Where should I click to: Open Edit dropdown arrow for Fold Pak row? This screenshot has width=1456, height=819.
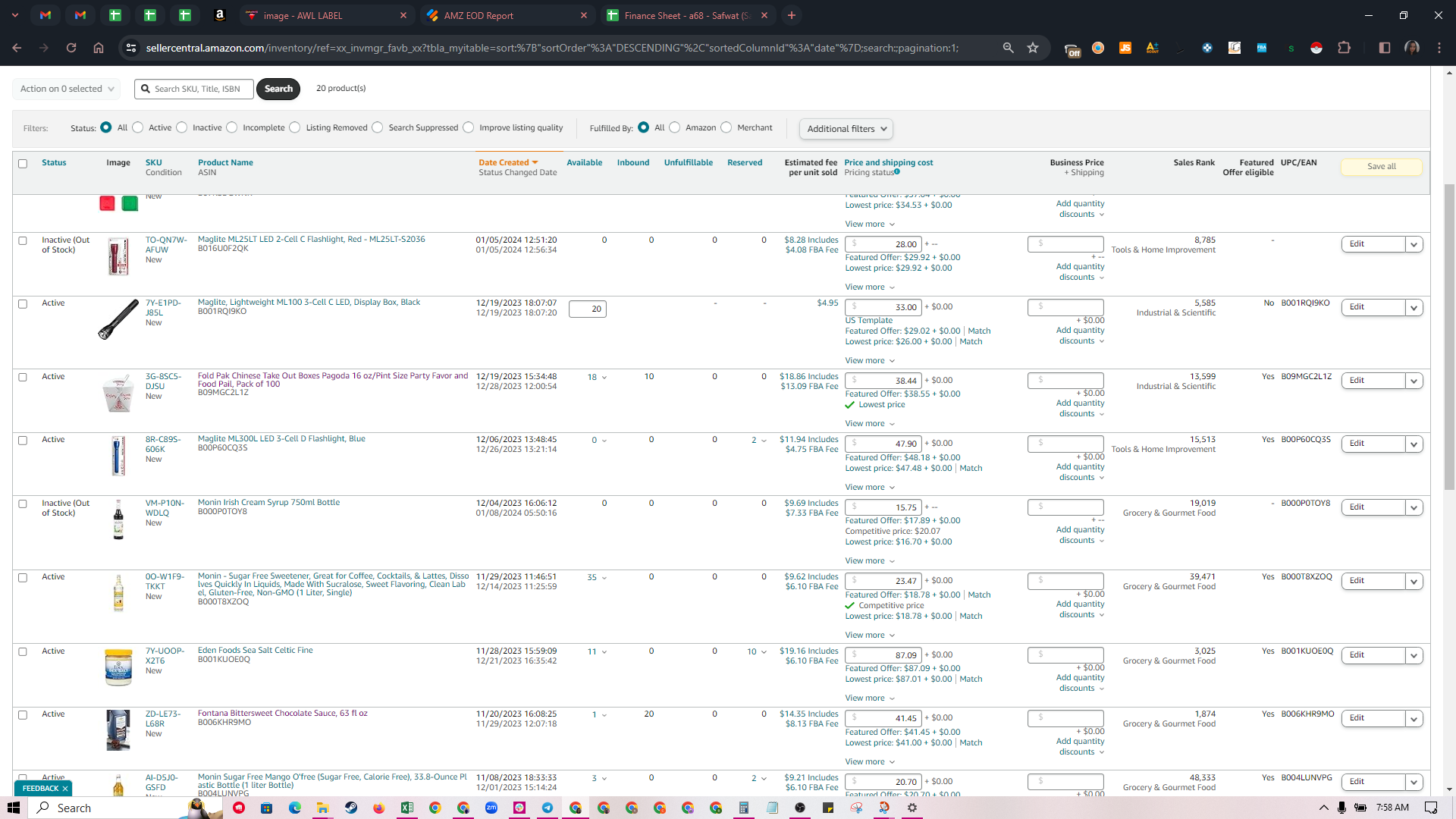(x=1414, y=381)
